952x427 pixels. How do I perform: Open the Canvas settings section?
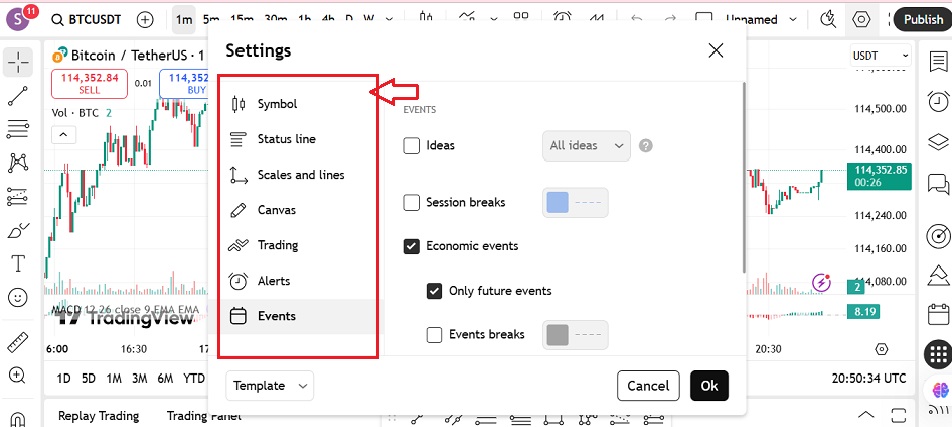click(x=276, y=210)
